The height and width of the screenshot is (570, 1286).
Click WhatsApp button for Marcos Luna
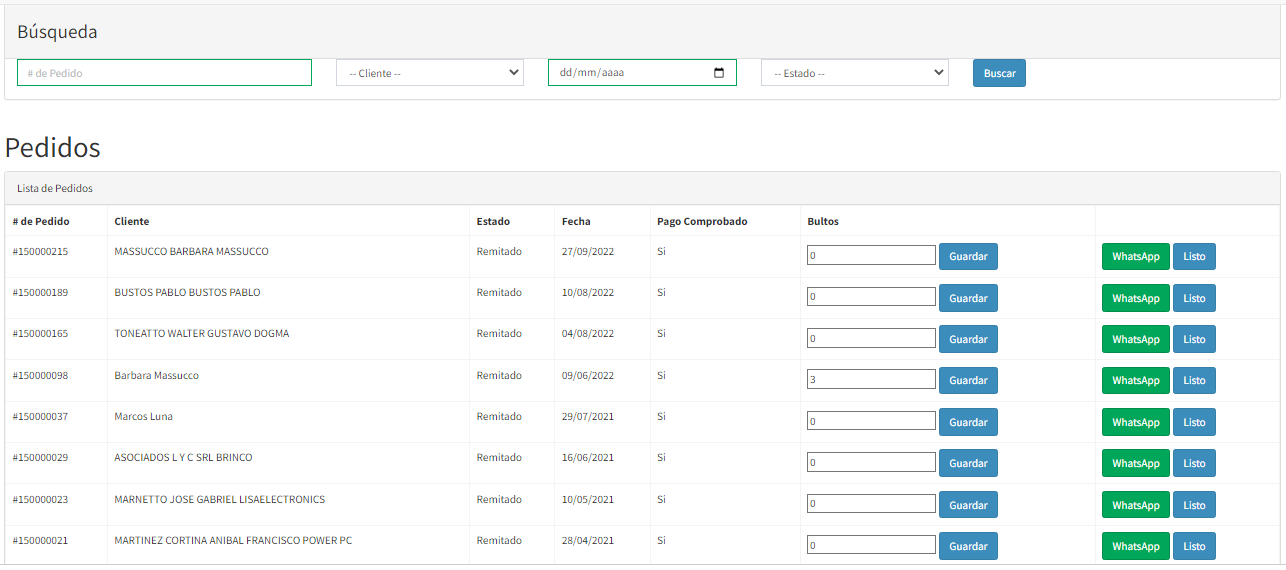[1135, 422]
